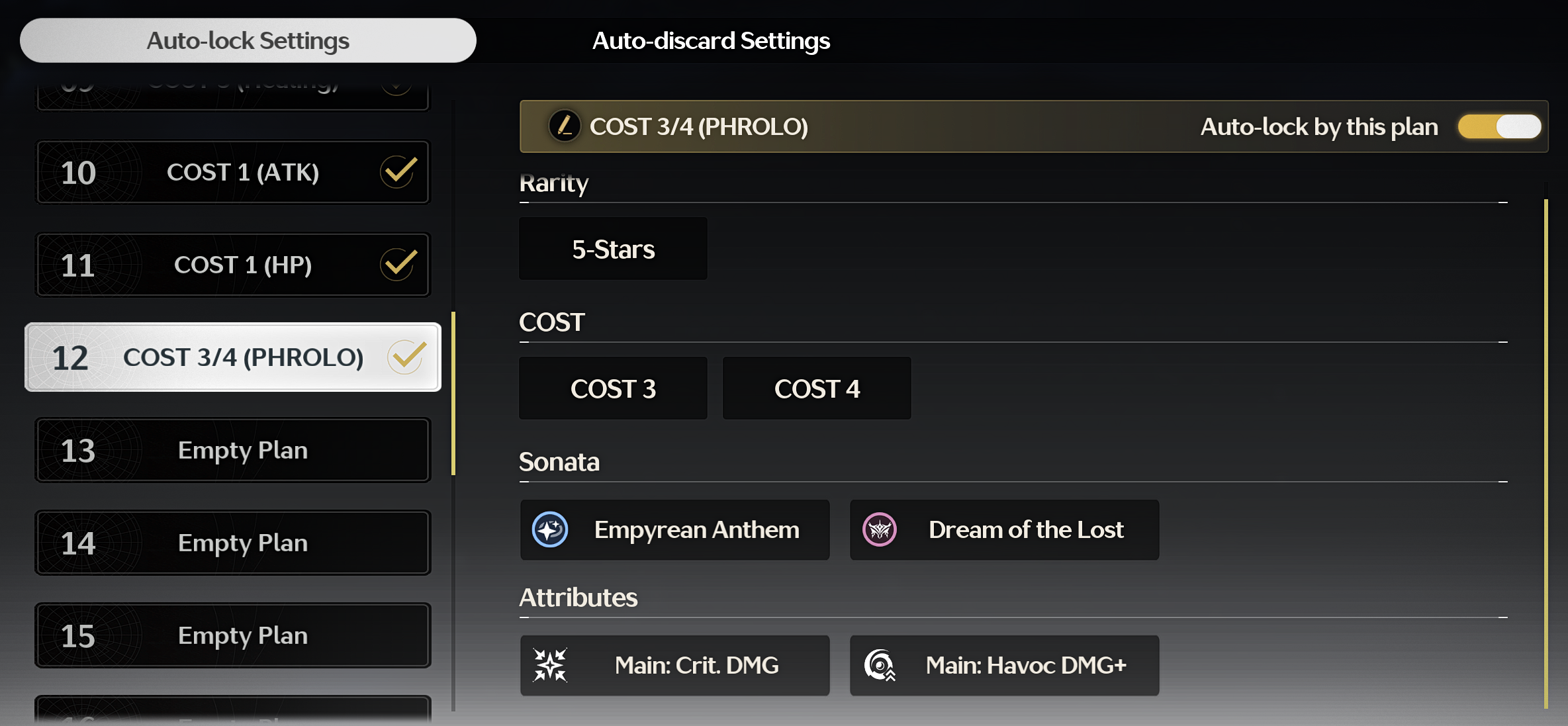Viewport: 1568px width, 726px height.
Task: Open Empty Plan number 15
Action: click(233, 635)
